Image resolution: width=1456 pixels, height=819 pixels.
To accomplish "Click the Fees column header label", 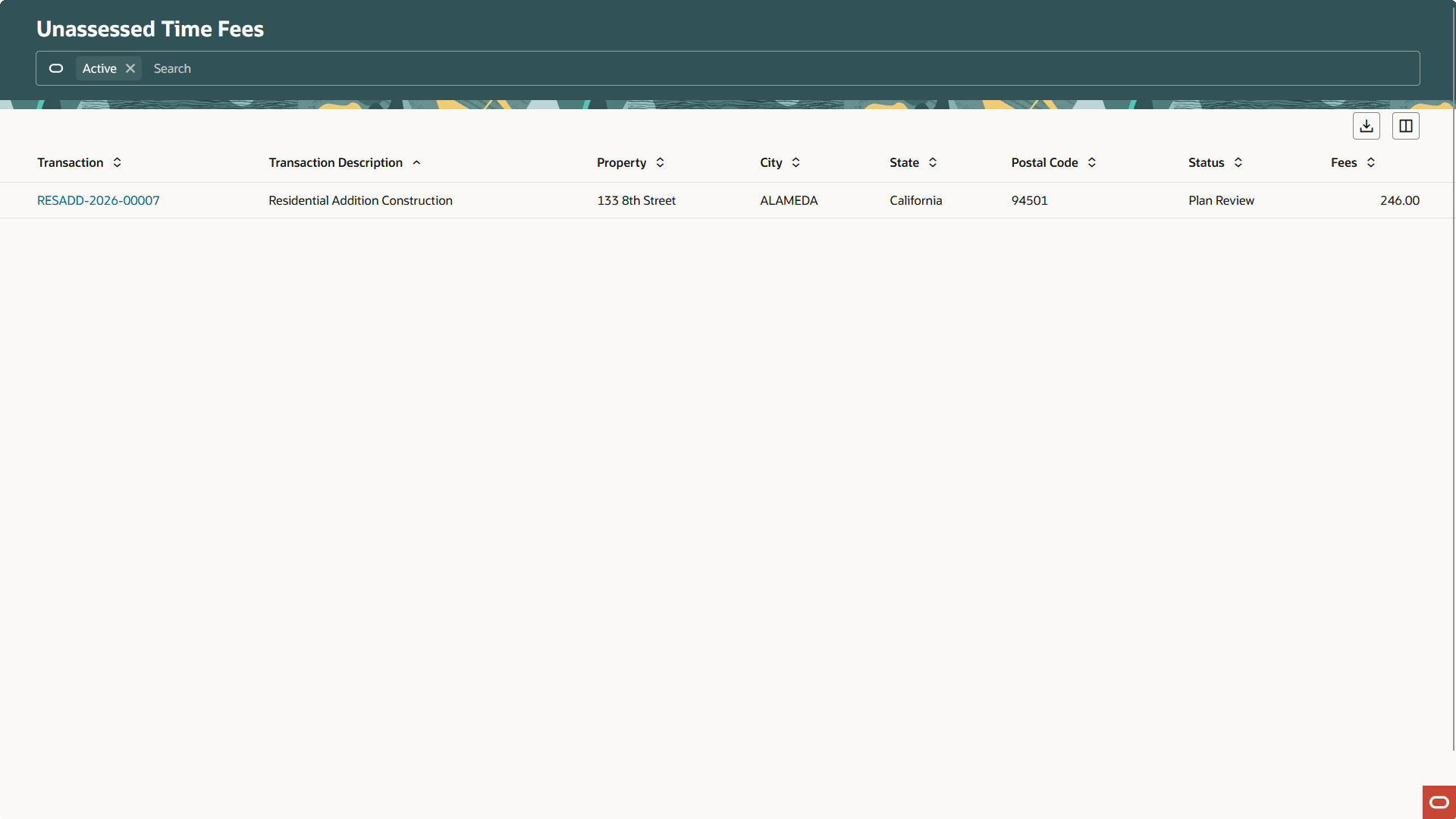I will (1344, 162).
